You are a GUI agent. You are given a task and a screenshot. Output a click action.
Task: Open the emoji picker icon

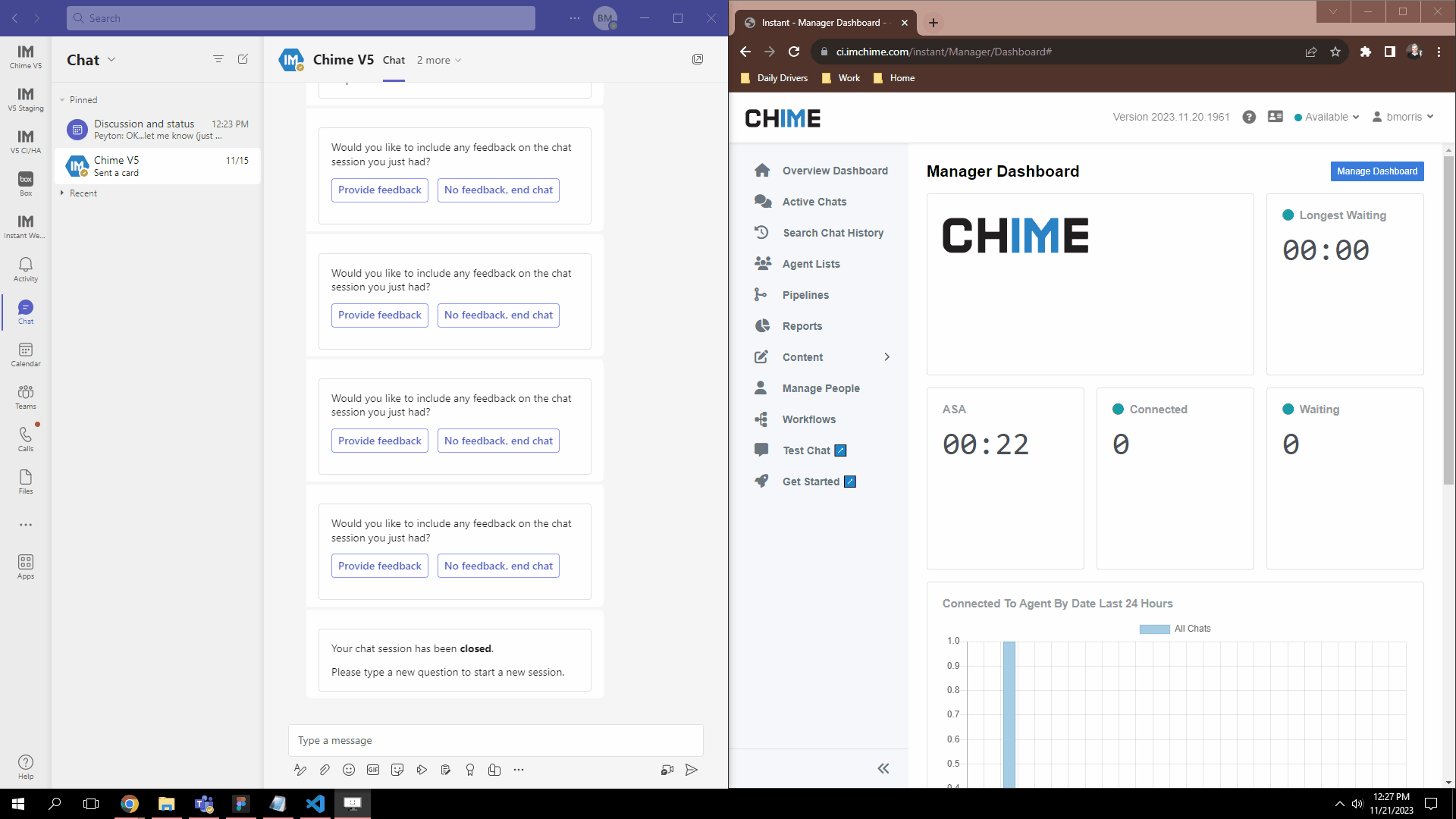tap(349, 770)
